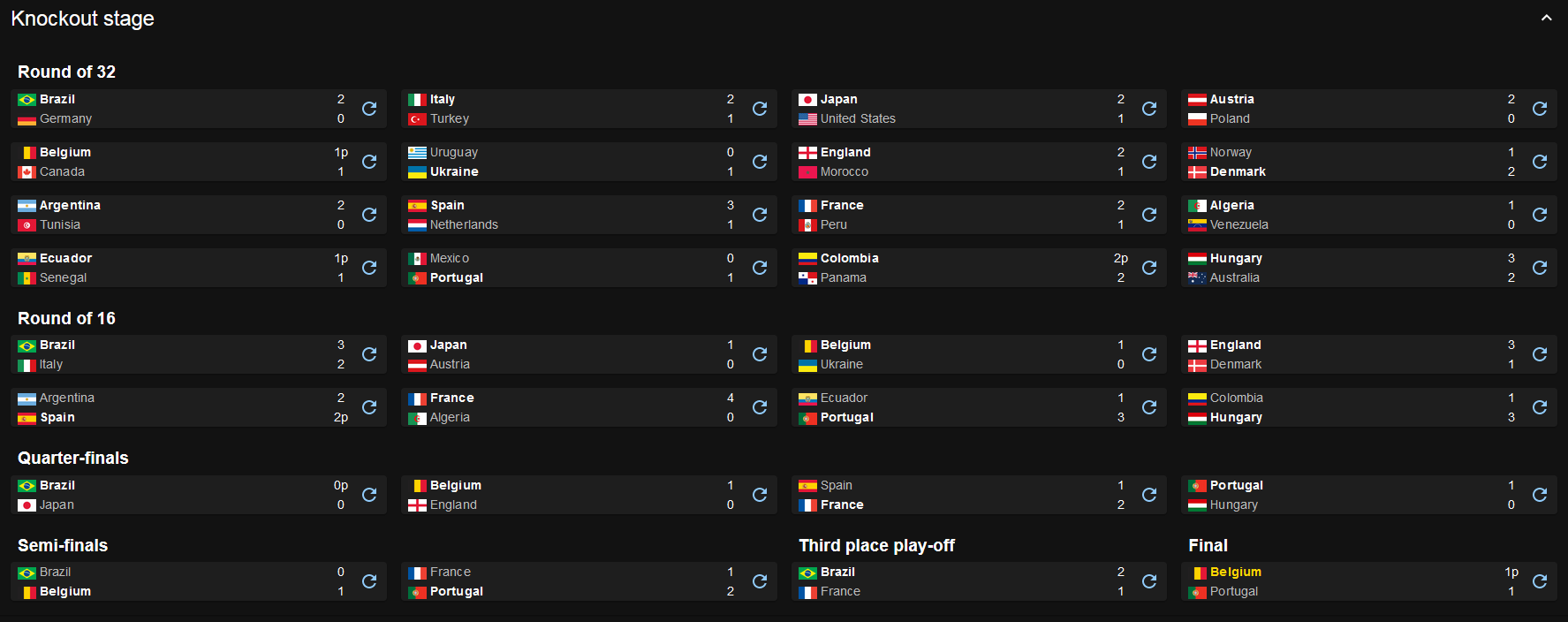Click refresh icon for Third place play-off

1149,581
